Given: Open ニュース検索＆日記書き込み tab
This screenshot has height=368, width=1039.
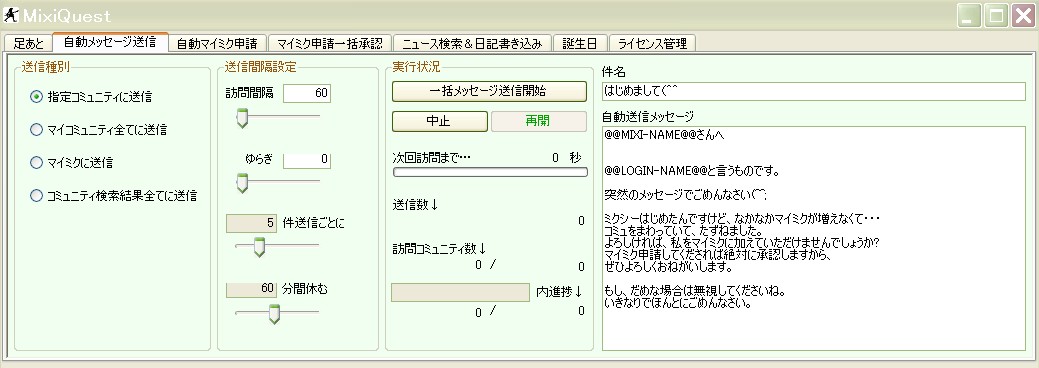Looking at the screenshot, I should [x=472, y=44].
